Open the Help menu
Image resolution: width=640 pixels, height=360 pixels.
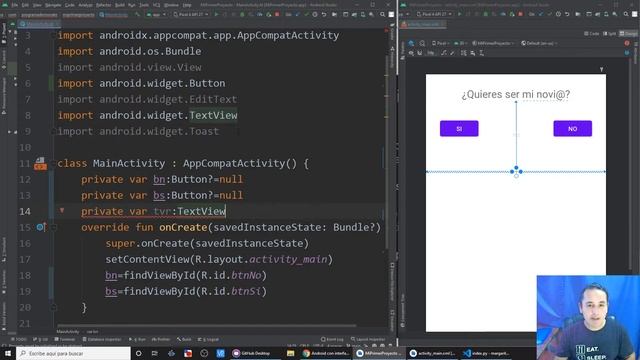[x=187, y=5]
